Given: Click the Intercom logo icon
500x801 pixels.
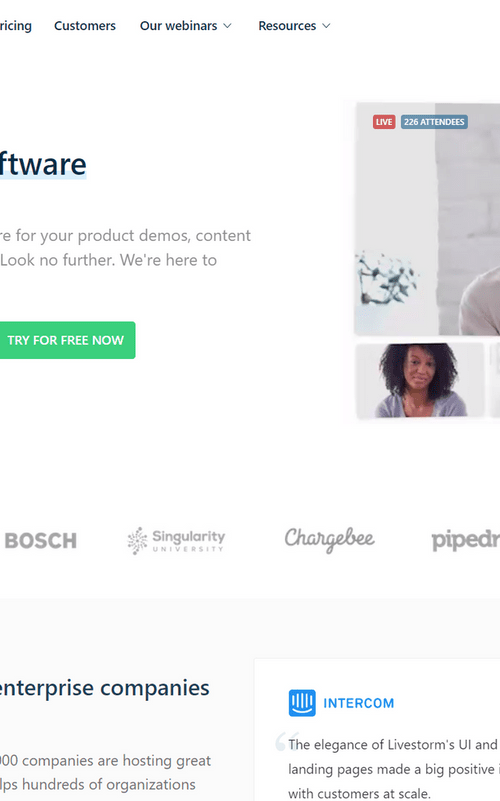Looking at the screenshot, I should [x=302, y=703].
